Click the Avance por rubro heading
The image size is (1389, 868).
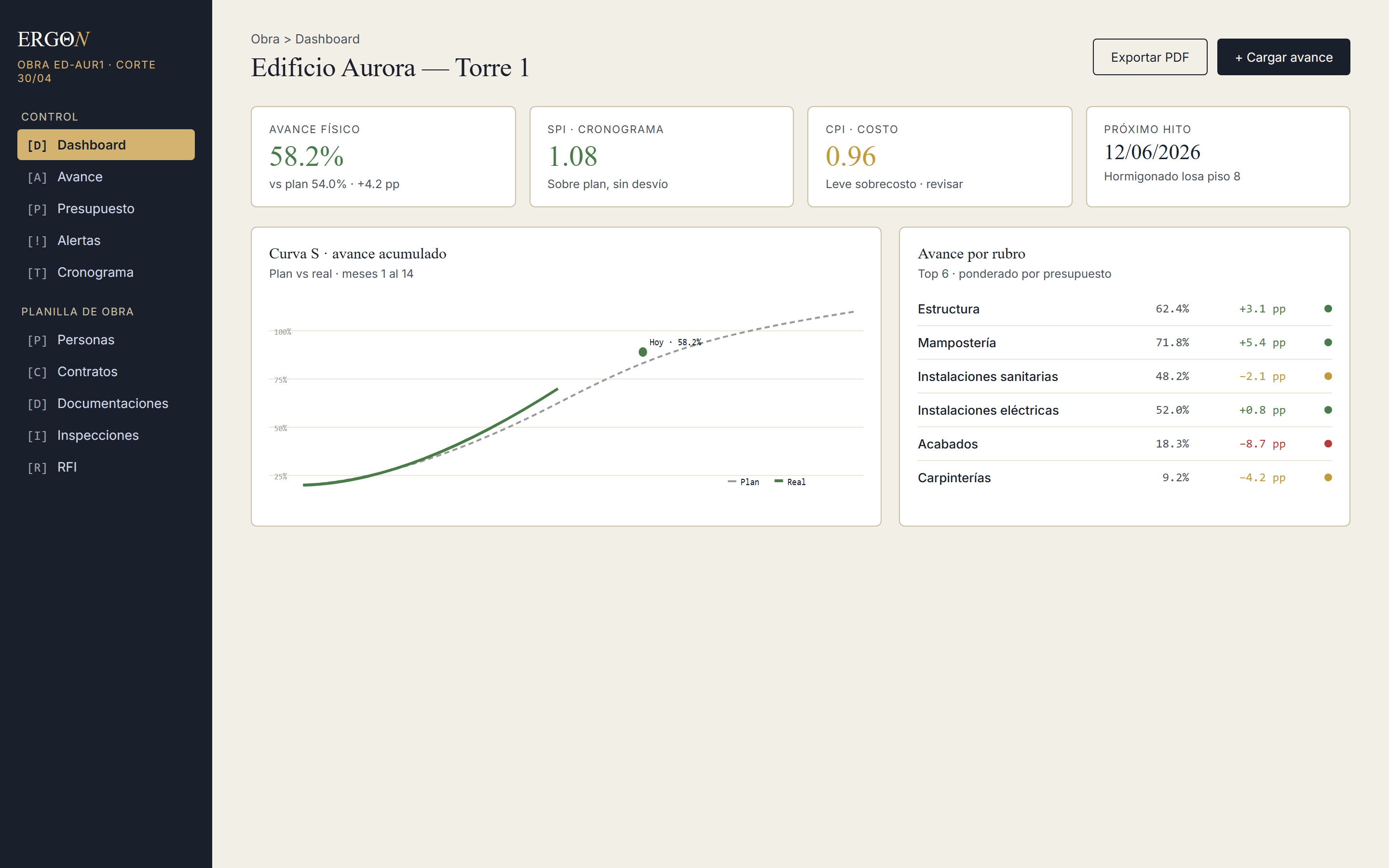pyautogui.click(x=971, y=254)
